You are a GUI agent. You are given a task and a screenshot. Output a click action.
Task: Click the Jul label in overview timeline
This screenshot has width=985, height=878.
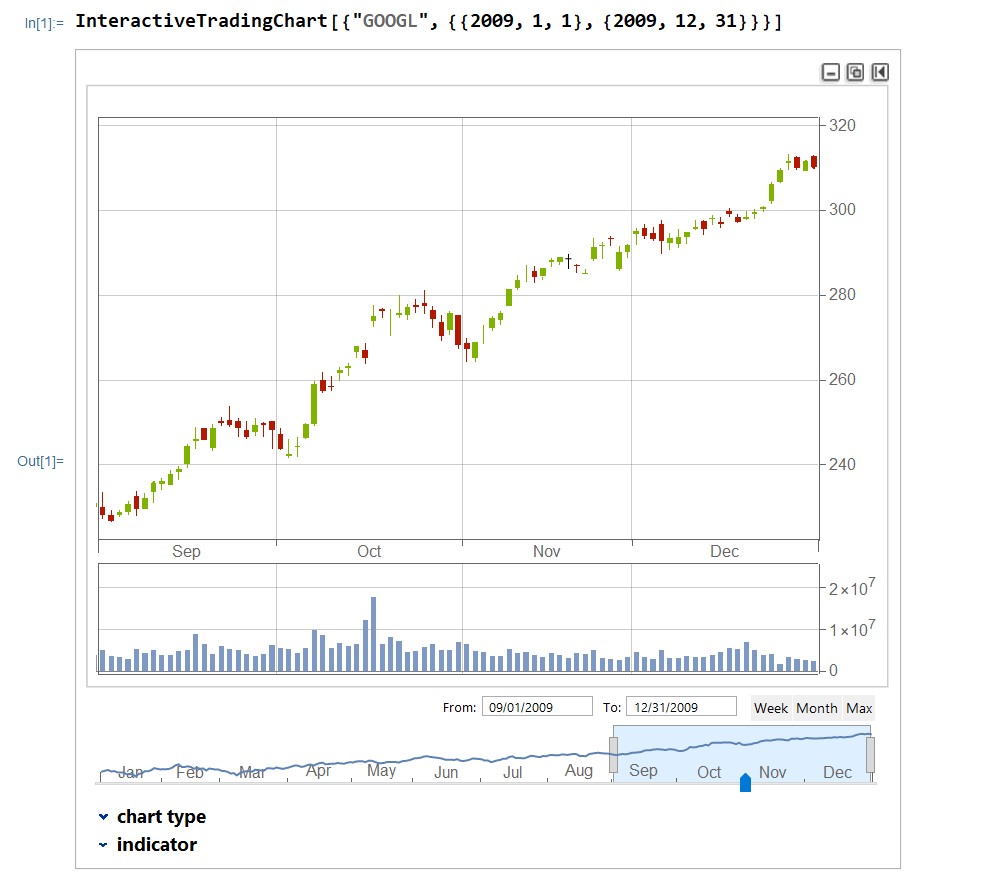513,772
